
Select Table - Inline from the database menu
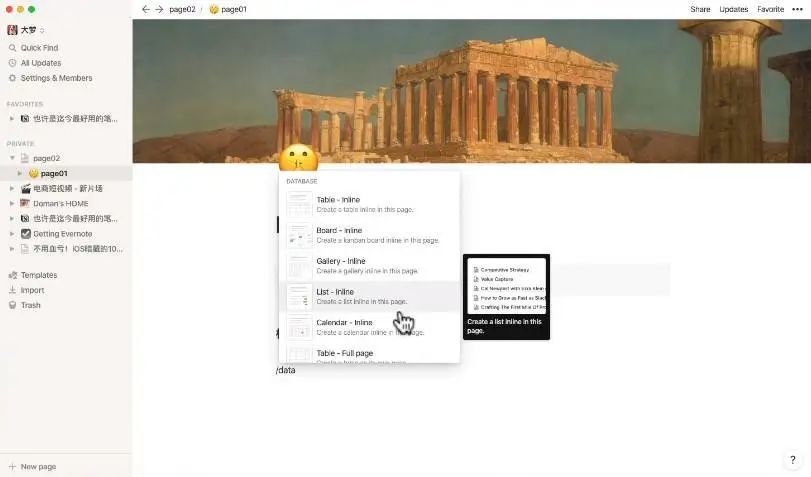tap(369, 204)
